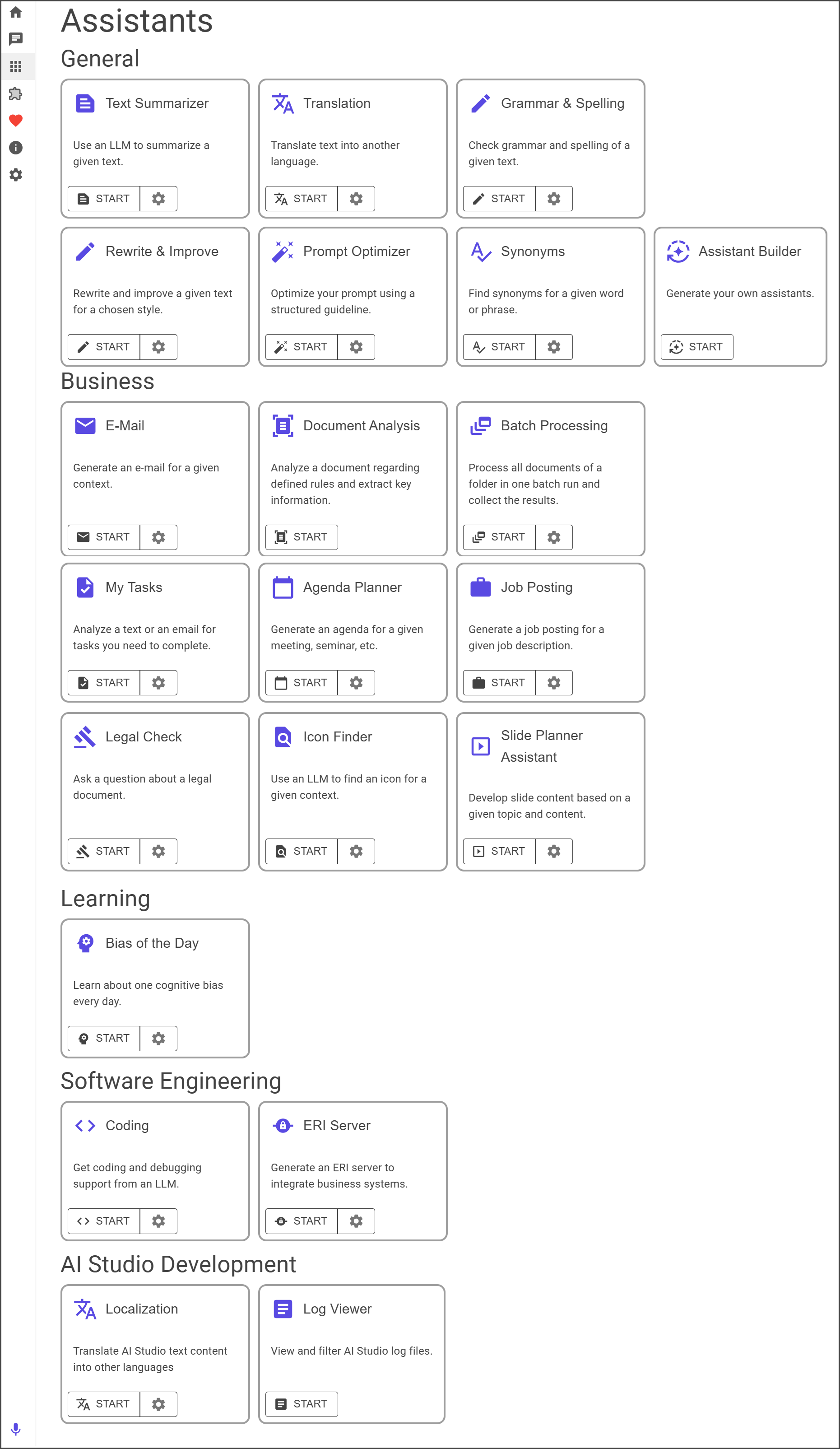The image size is (840, 1449).
Task: Open the sidebar Settings gear icon
Action: coord(16,175)
